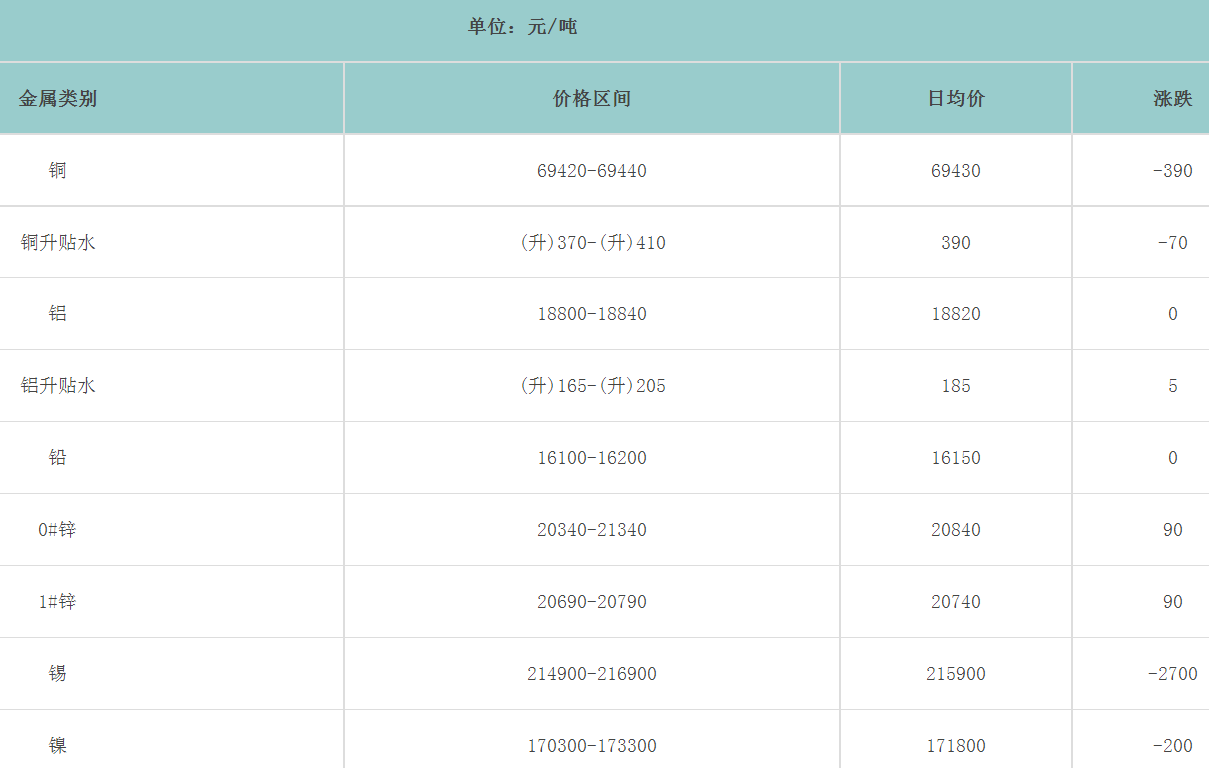Click the 日均价 column header
The image size is (1209, 768).
point(956,99)
